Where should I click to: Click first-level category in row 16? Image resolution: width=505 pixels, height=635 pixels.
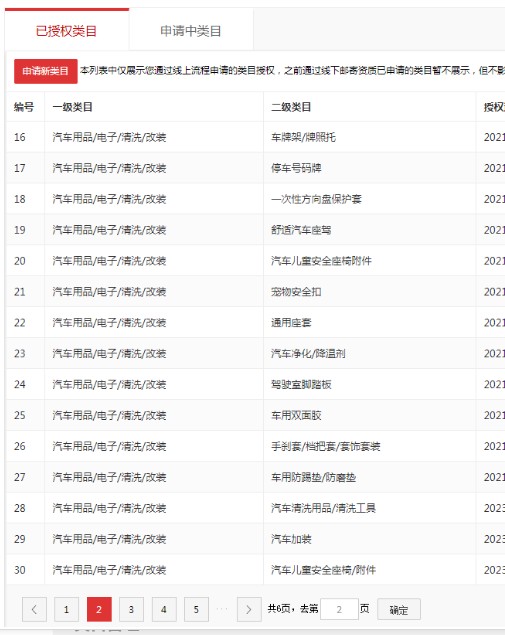tap(109, 137)
